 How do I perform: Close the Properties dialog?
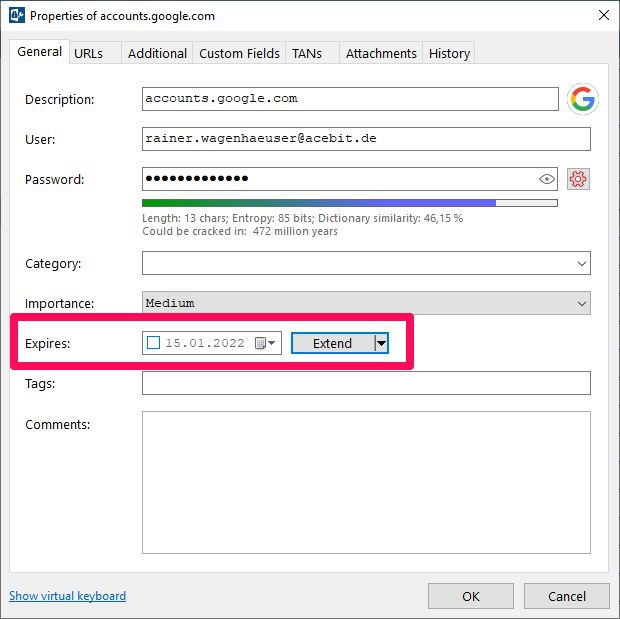point(603,15)
